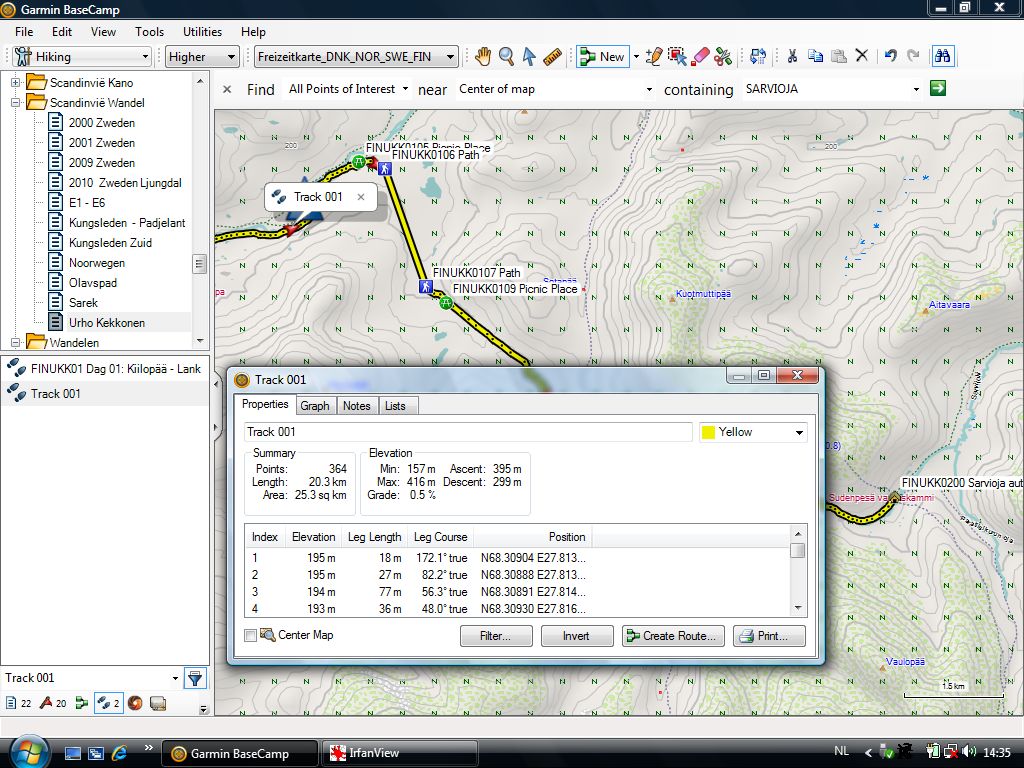Open the Yellow track color dropdown

pos(753,432)
